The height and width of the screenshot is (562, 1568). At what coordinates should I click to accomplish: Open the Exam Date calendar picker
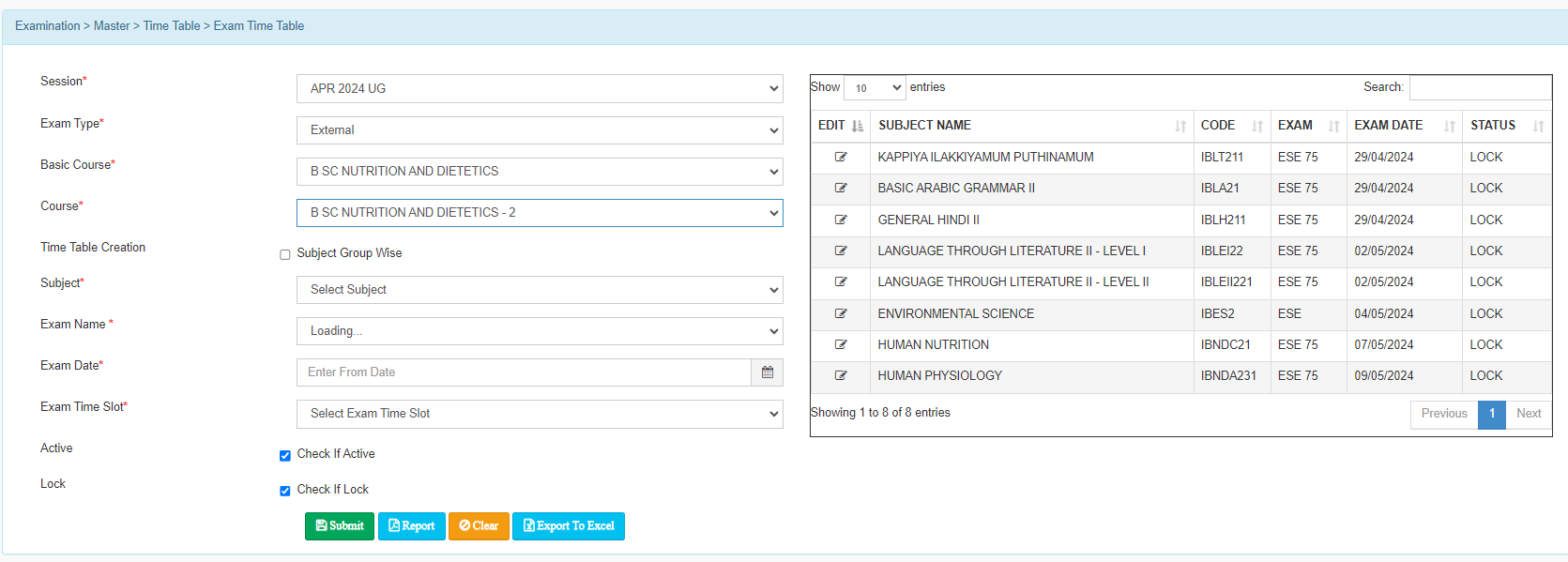[767, 372]
